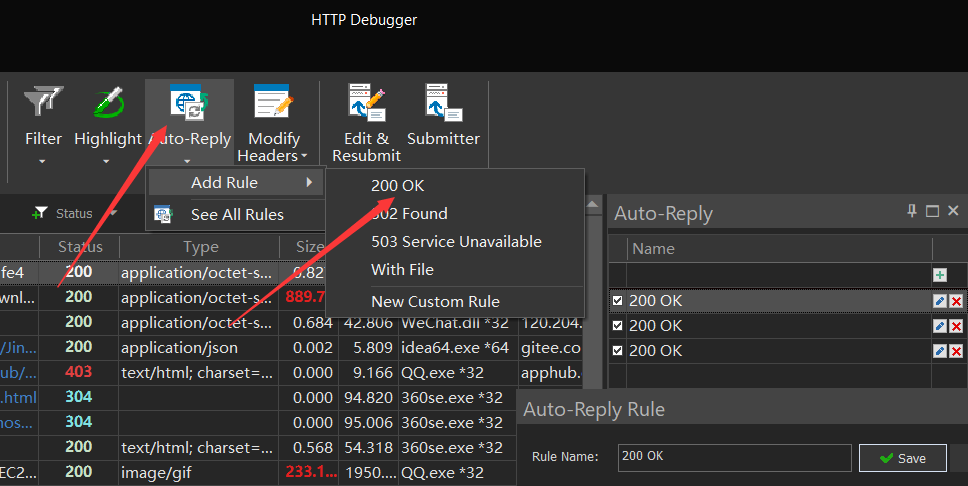The image size is (968, 486).
Task: Expand the Add Rule submenu arrow
Action: [x=309, y=182]
